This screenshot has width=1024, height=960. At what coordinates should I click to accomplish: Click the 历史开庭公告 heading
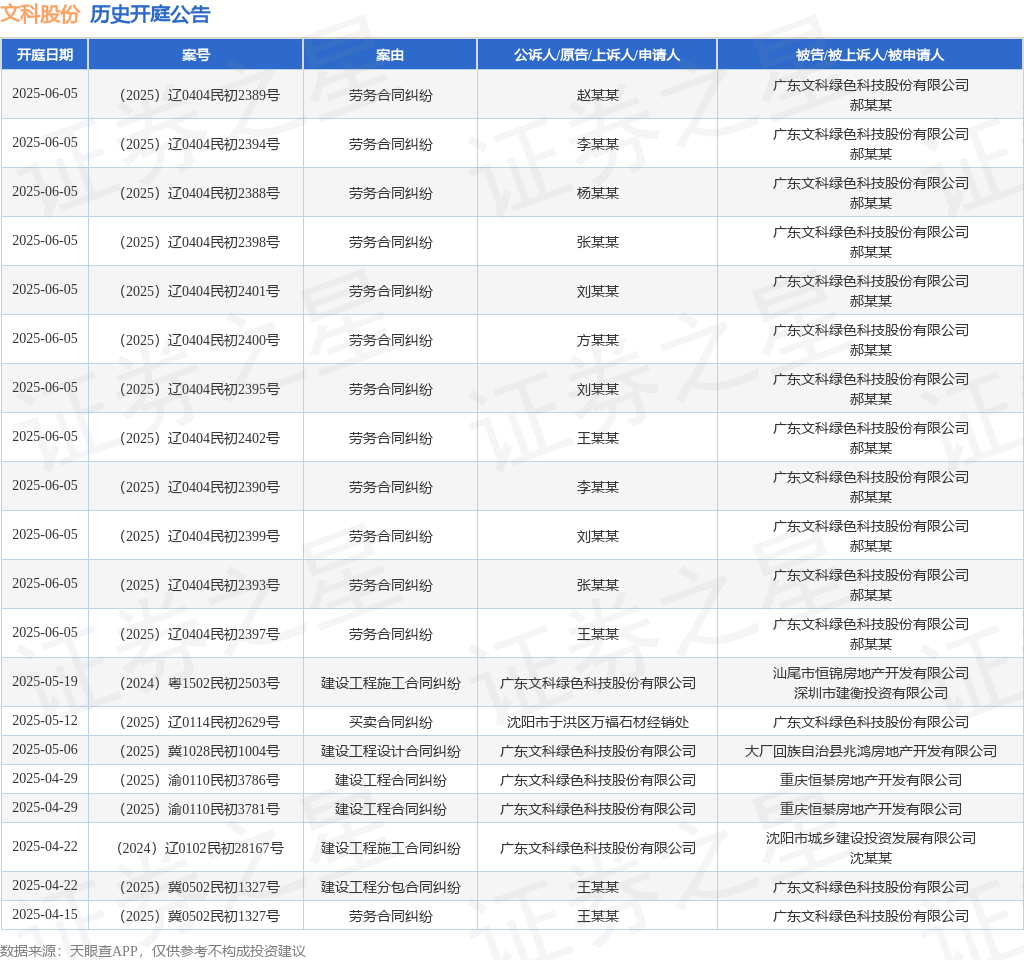150,14
